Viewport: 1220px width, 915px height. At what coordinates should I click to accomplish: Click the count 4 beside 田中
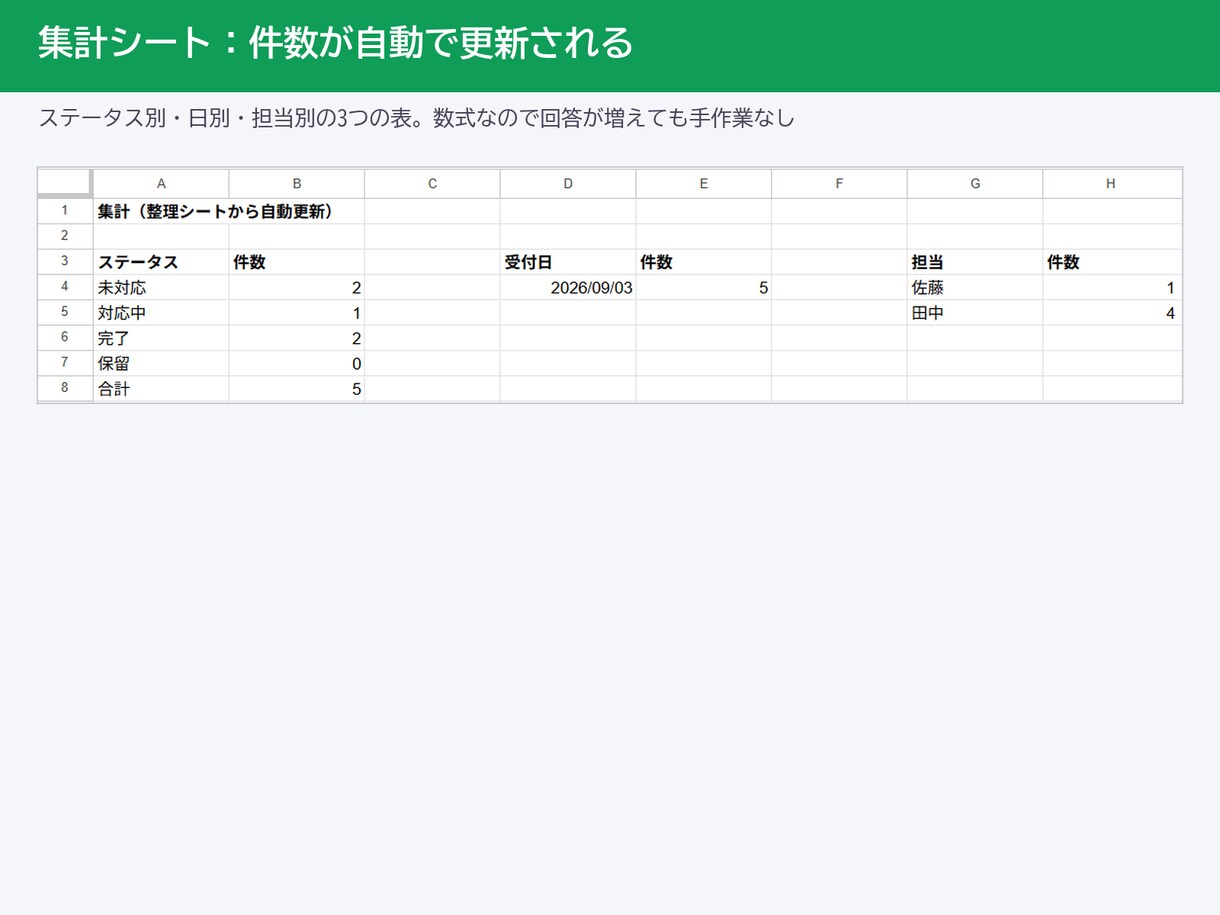pyautogui.click(x=1112, y=313)
